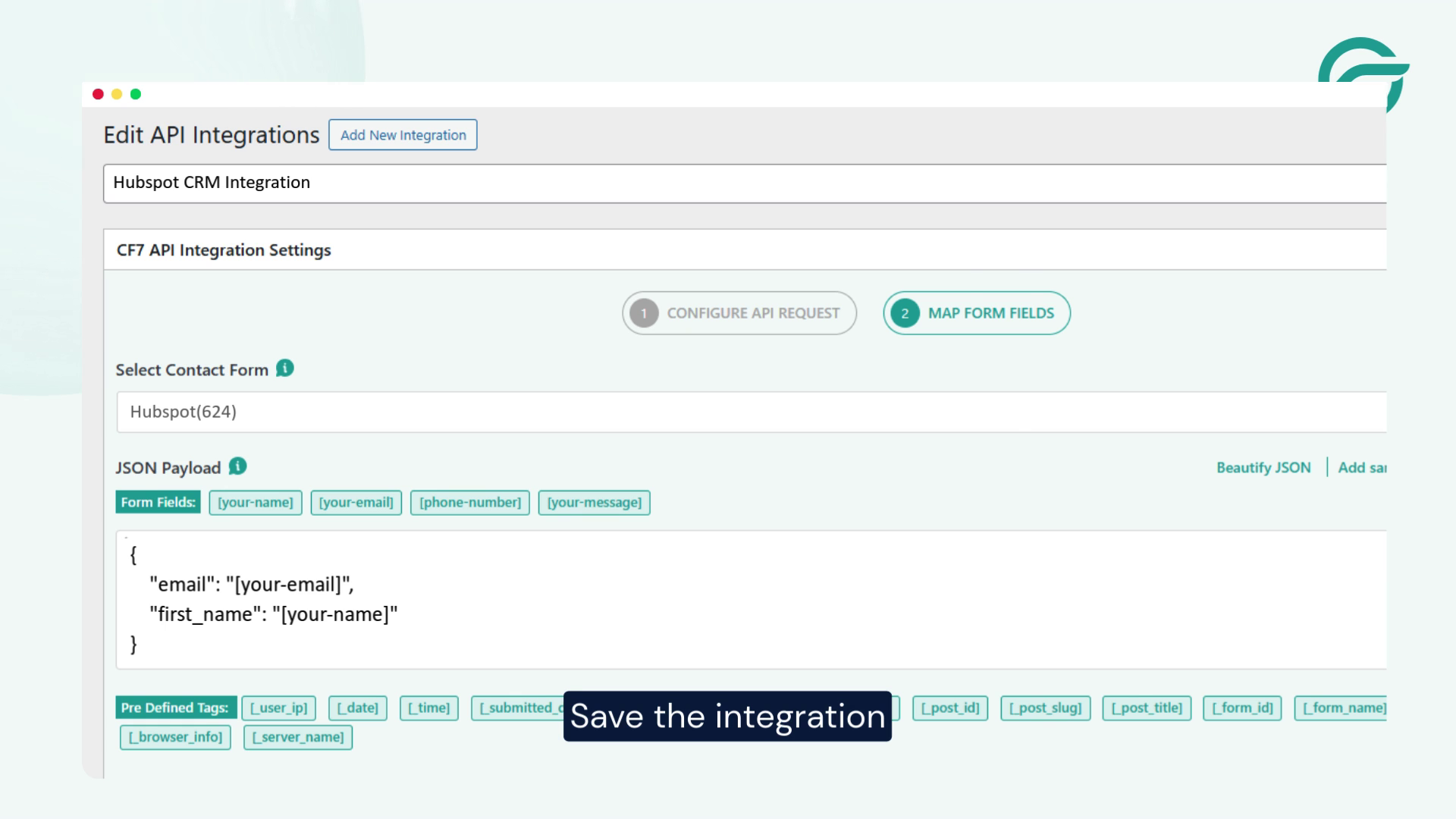Click the numbered circle 2 beside Map Form Fields
The height and width of the screenshot is (819, 1456).
904,312
